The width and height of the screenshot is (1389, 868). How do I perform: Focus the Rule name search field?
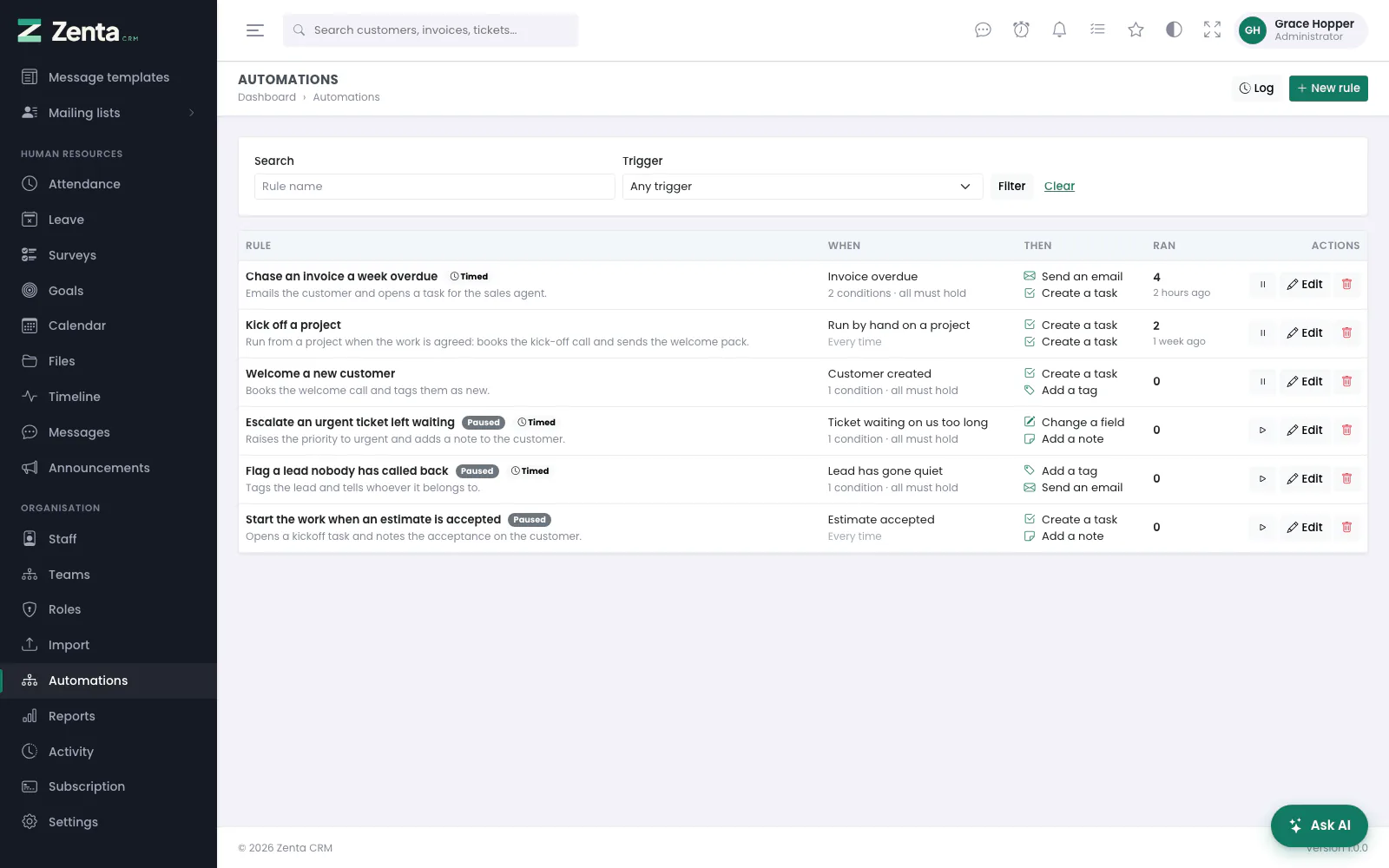click(x=434, y=187)
